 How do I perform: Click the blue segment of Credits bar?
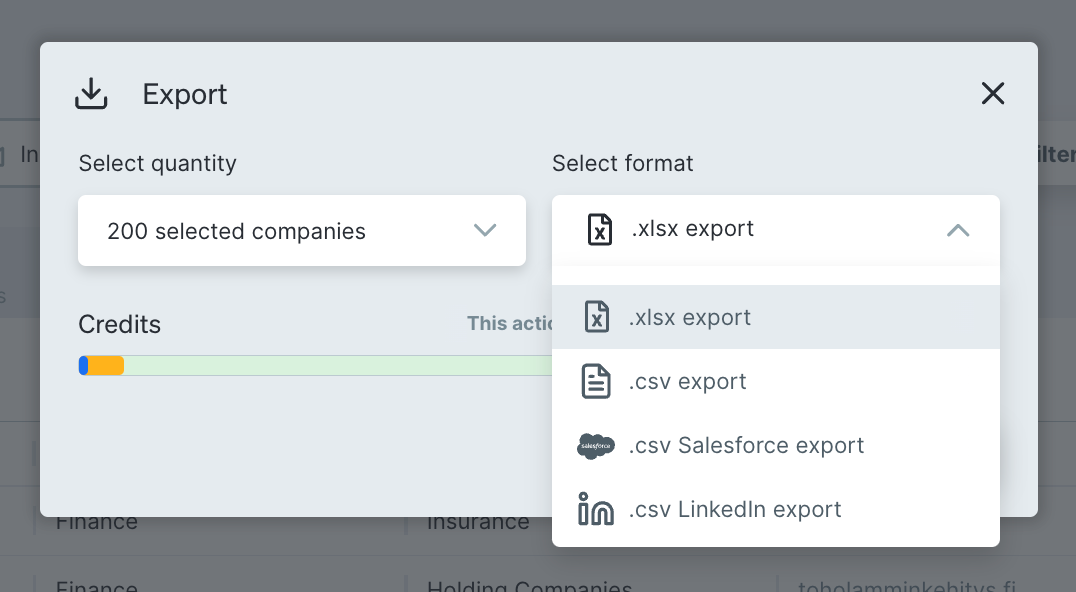(x=84, y=366)
